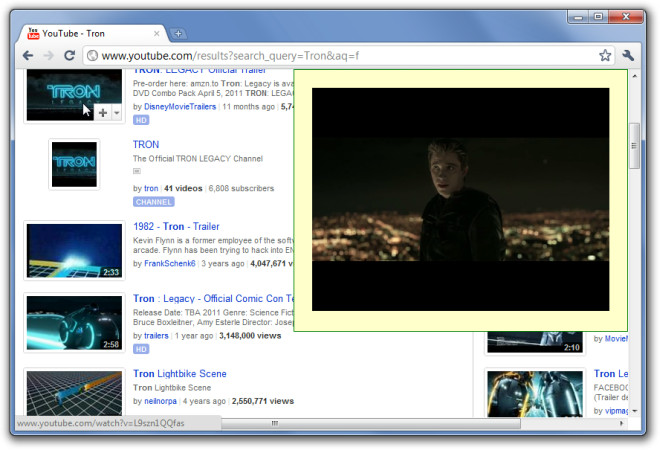Click the address bar URL field
660x450 pixels.
click(x=349, y=56)
